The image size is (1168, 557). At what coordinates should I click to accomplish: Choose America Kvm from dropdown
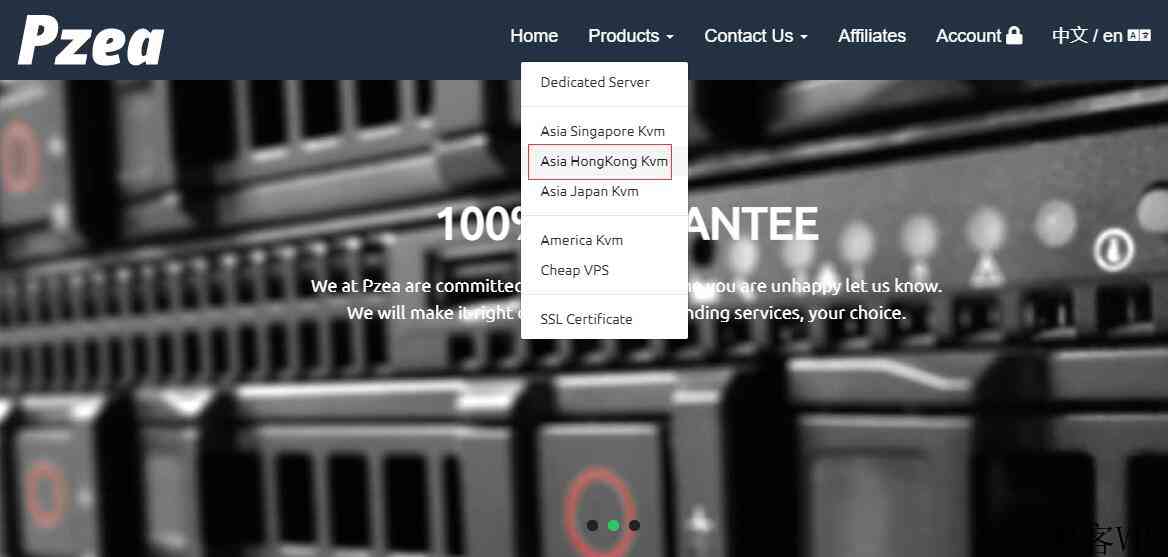pyautogui.click(x=581, y=240)
